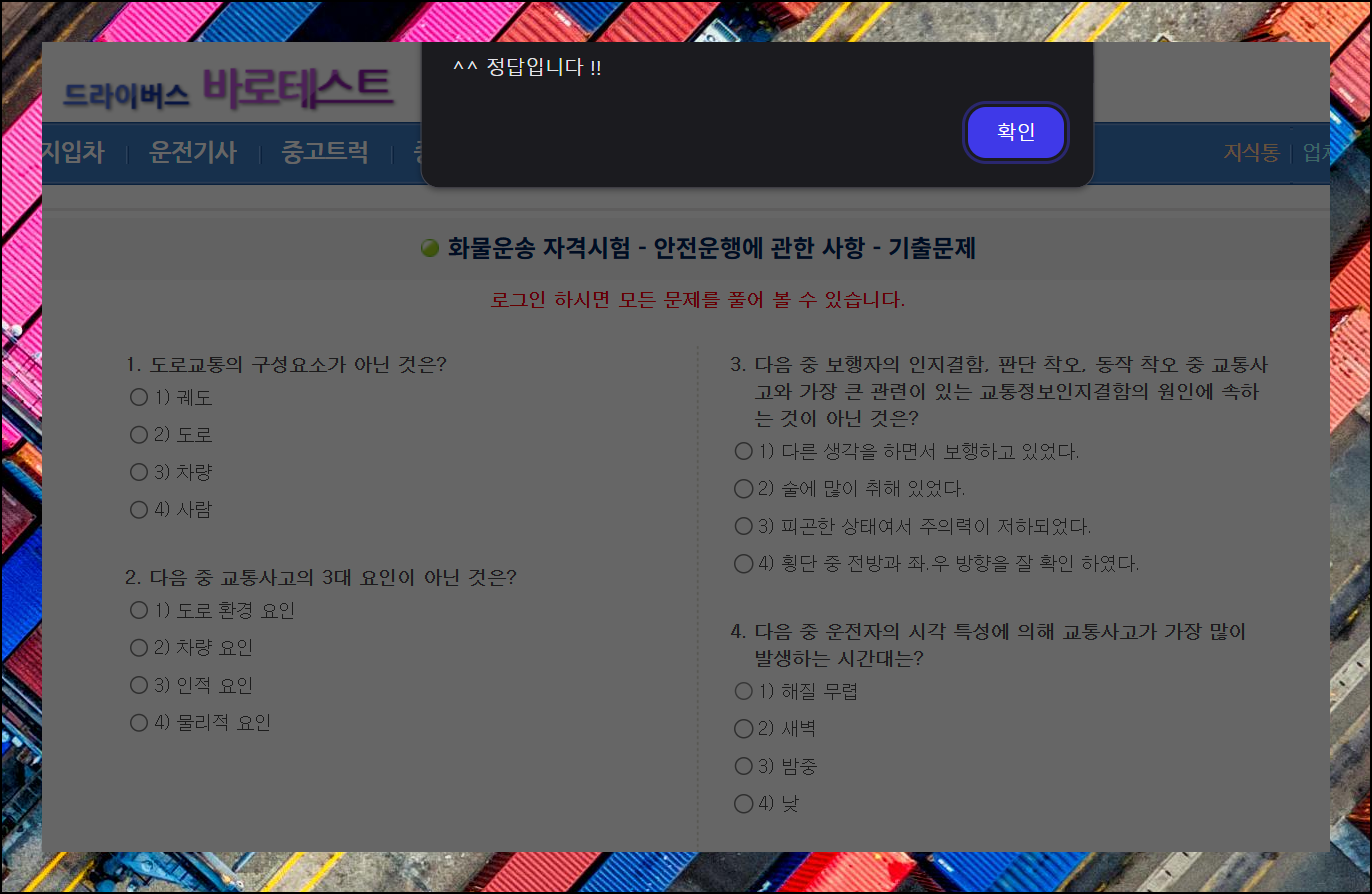The height and width of the screenshot is (894, 1372).
Task: Pick 3) 피곤한 상태여서 주의력이 저하되었다
Action: (743, 526)
